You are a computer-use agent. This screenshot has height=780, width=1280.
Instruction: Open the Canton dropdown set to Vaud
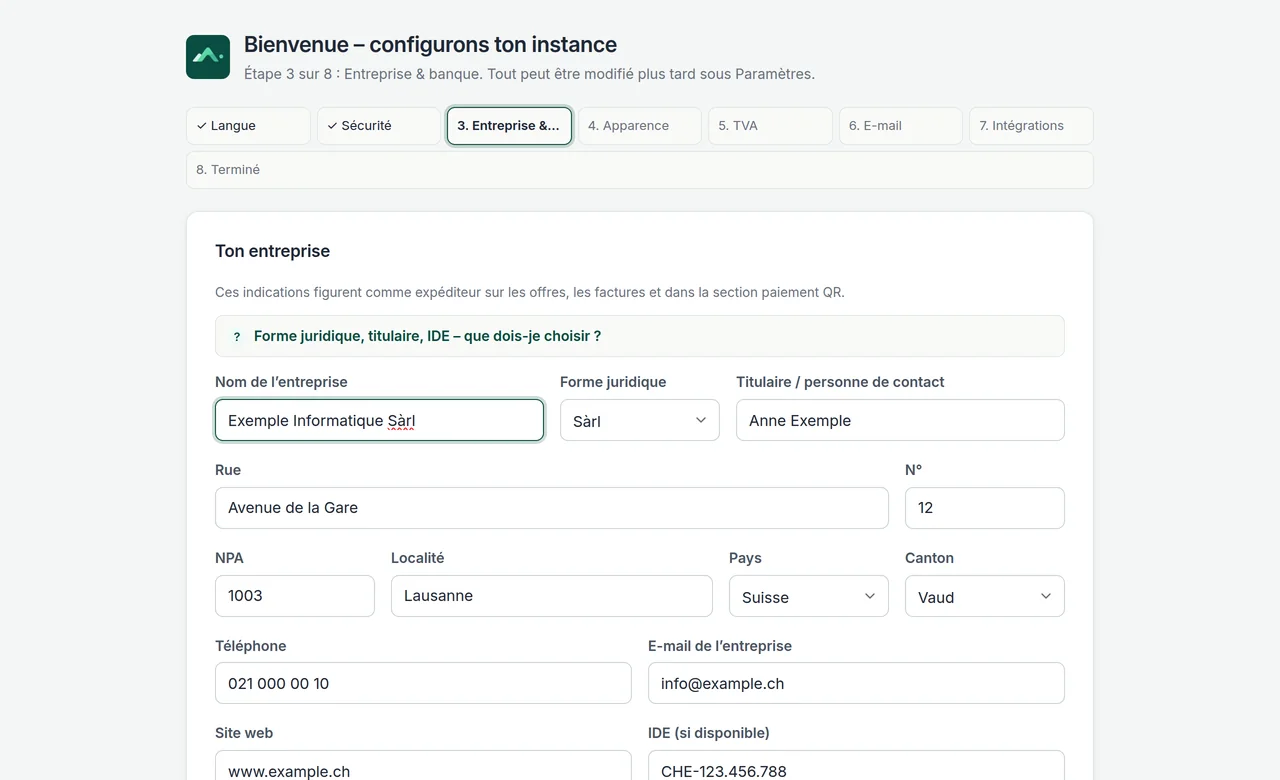click(985, 597)
